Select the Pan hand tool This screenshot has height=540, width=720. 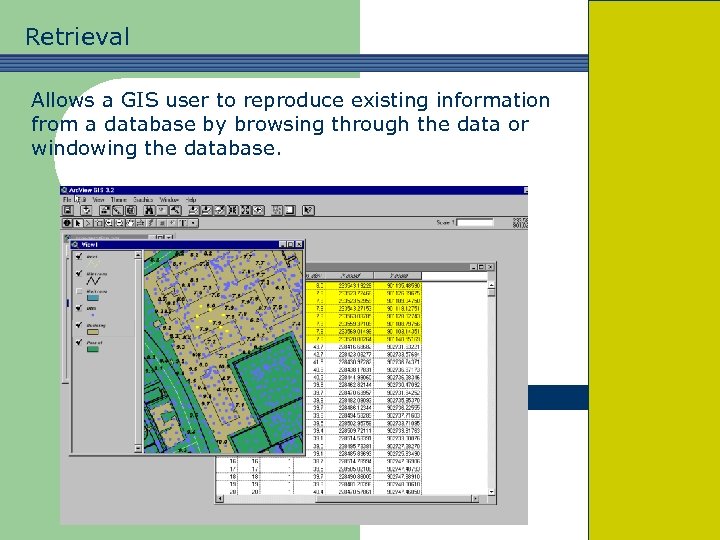pos(130,223)
